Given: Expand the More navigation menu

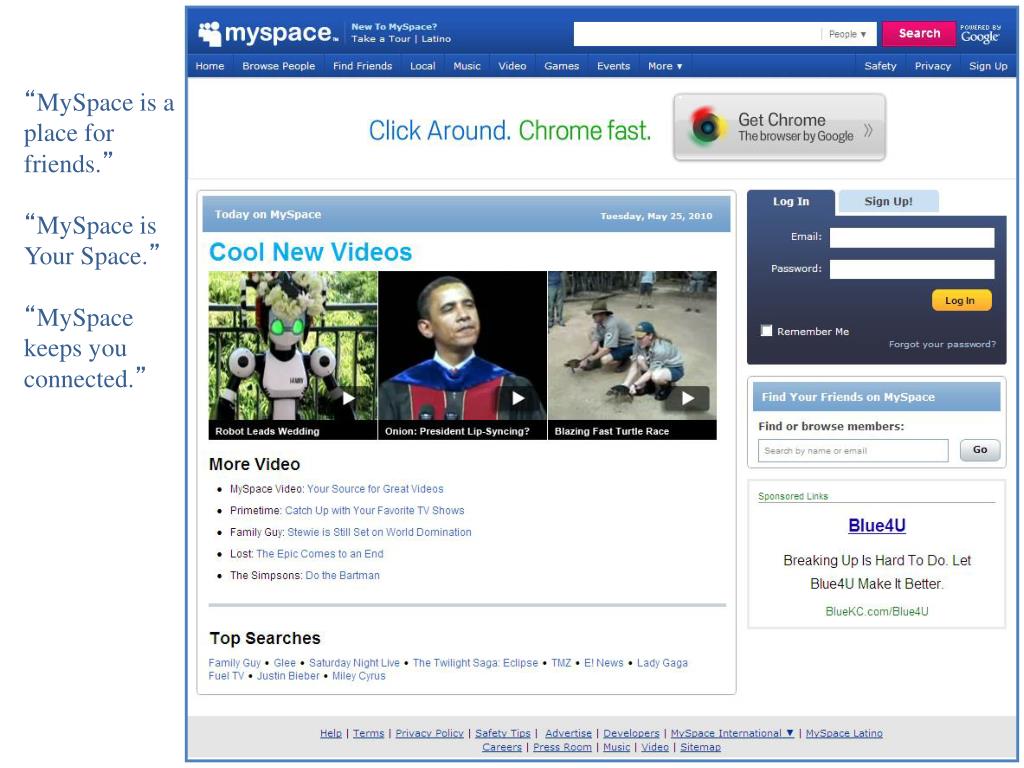Looking at the screenshot, I should click(665, 66).
